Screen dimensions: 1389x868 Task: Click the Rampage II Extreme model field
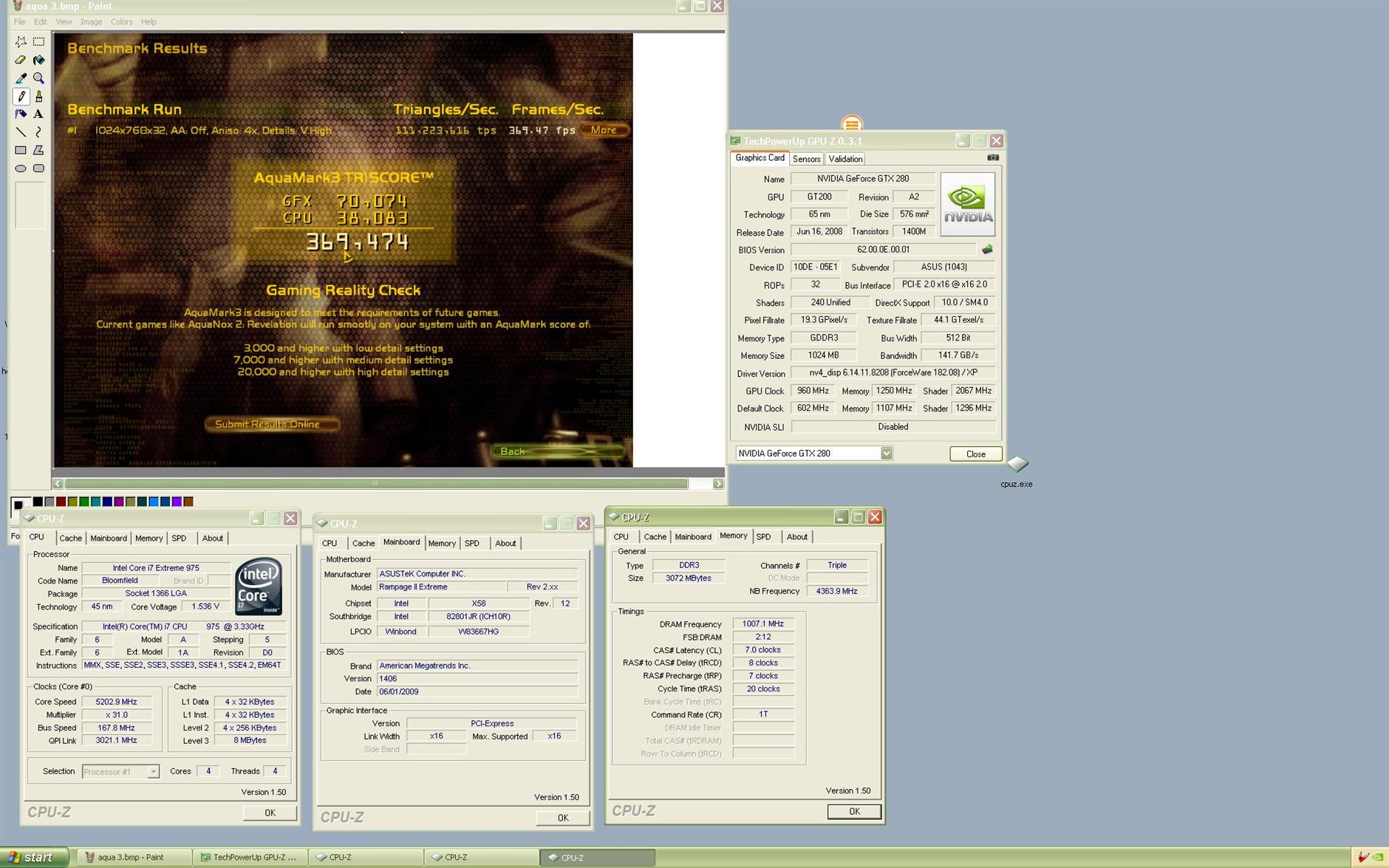click(x=441, y=587)
